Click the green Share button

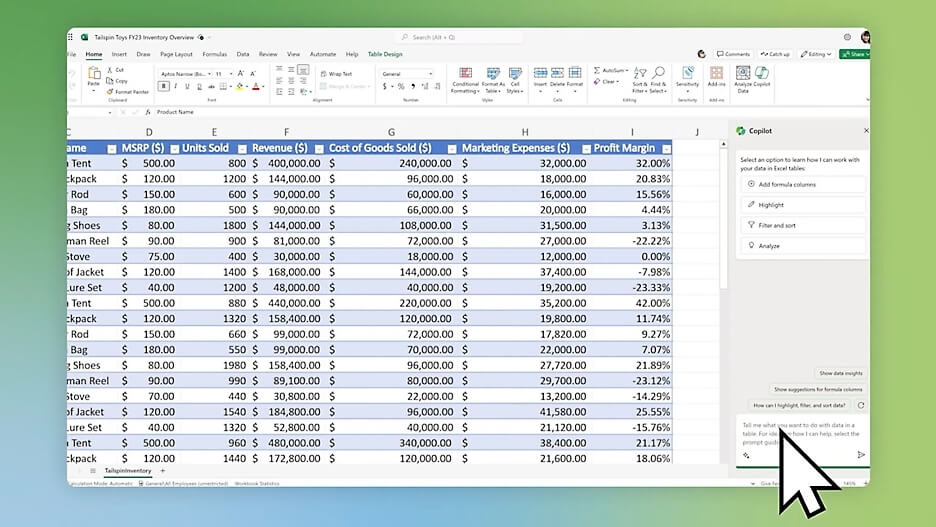pyautogui.click(x=854, y=54)
